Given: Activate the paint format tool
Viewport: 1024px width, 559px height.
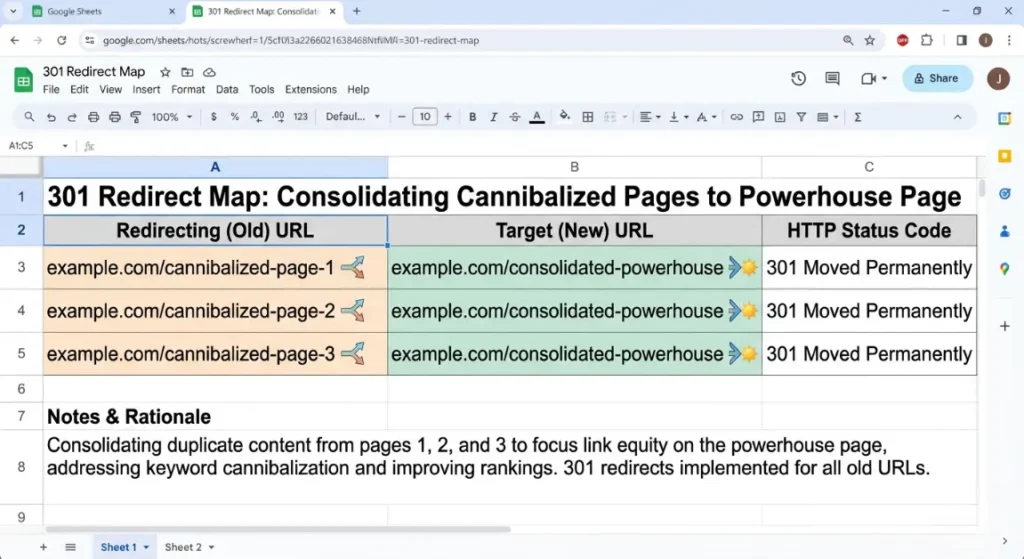Looking at the screenshot, I should click(136, 117).
